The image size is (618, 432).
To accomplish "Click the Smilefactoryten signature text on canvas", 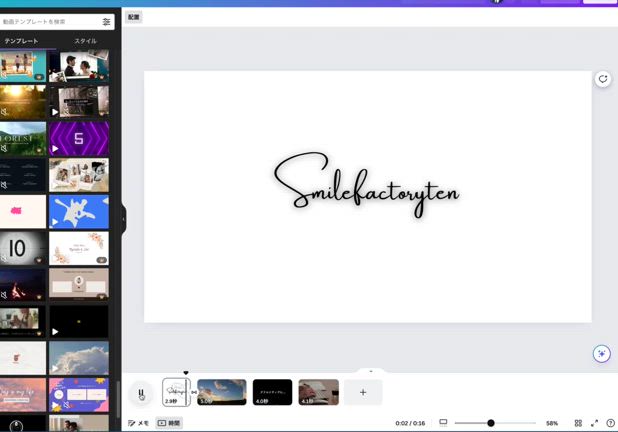I will pyautogui.click(x=367, y=185).
